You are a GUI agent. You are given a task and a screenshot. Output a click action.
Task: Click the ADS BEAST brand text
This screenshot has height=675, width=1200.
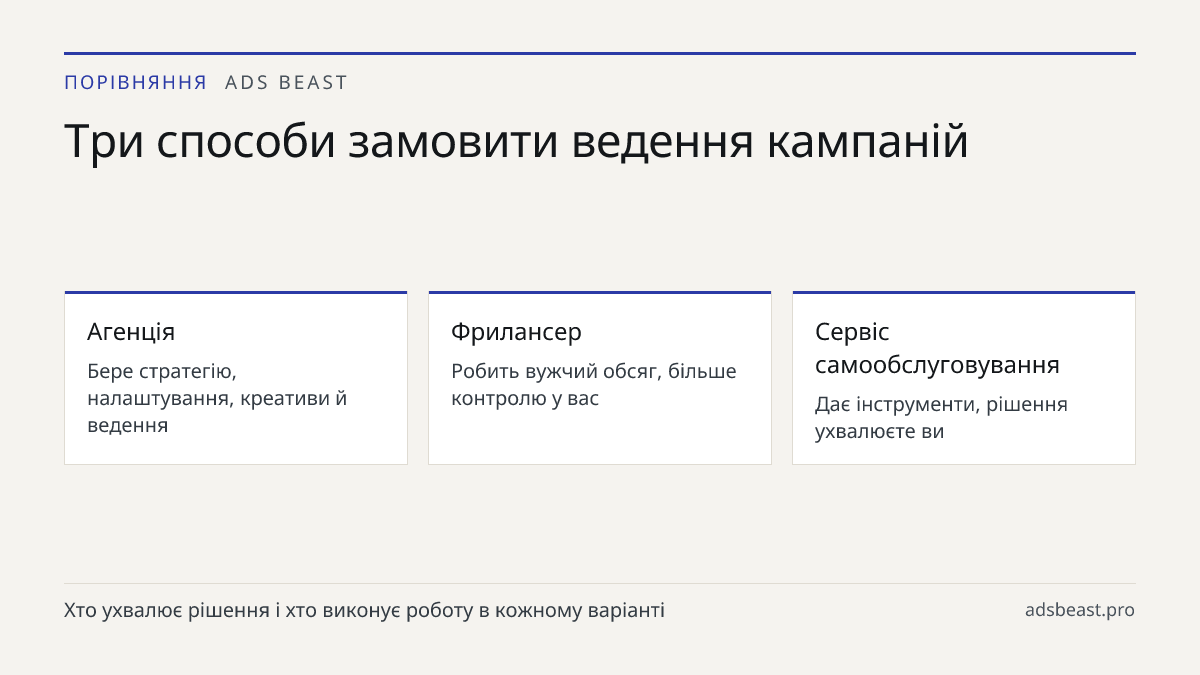click(286, 83)
